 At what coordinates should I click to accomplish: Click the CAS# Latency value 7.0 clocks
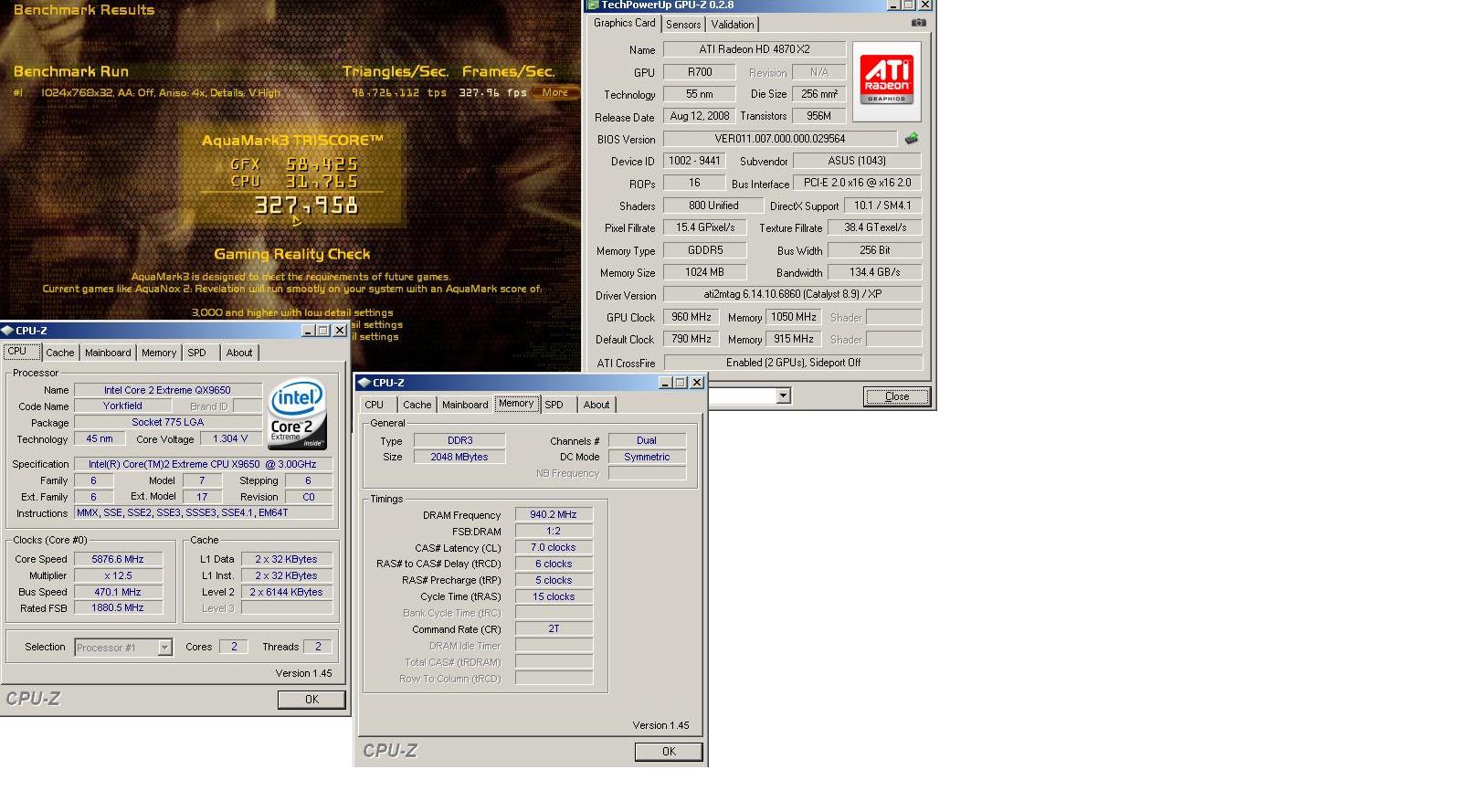[x=554, y=547]
